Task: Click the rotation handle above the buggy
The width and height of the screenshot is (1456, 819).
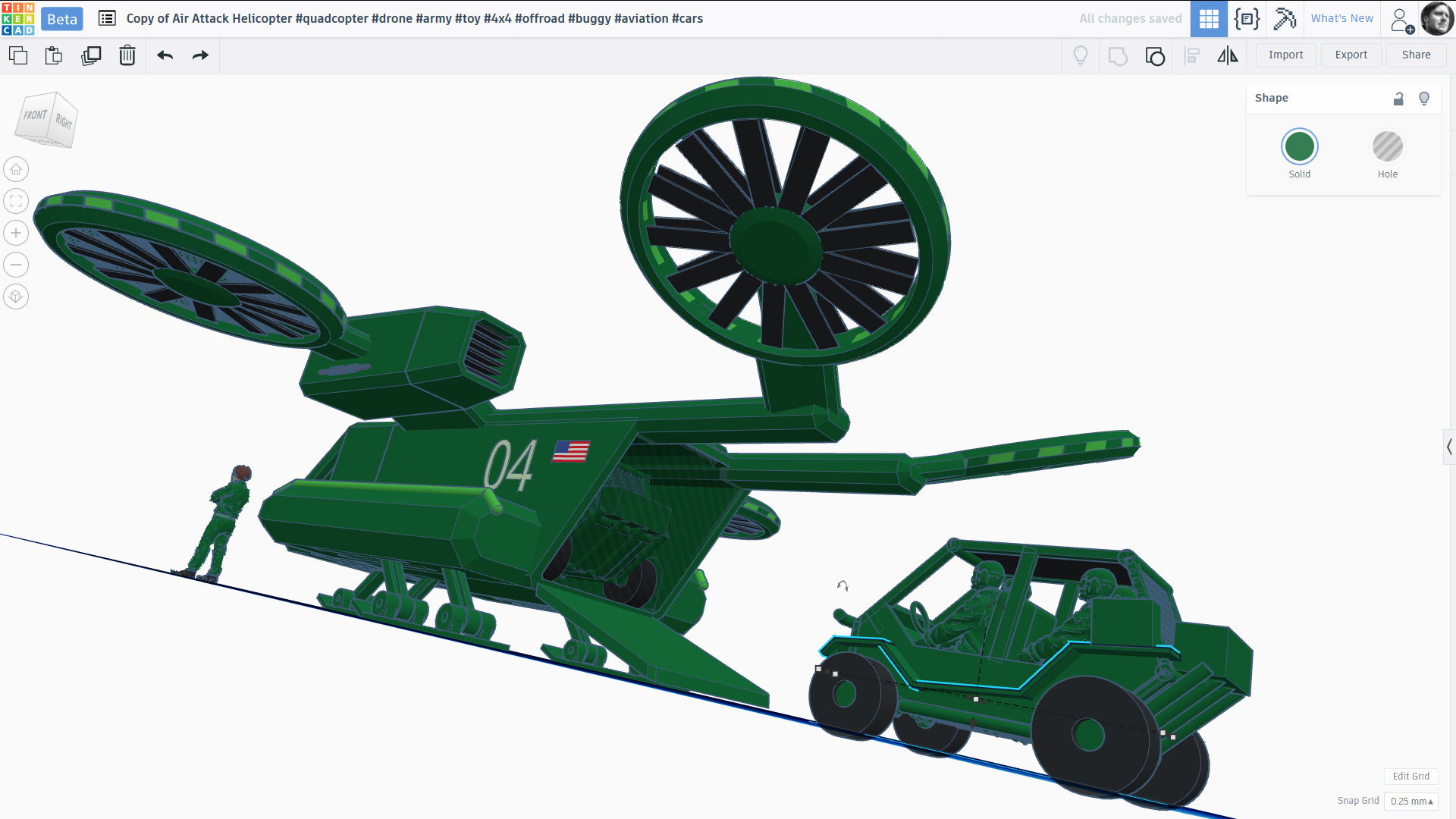Action: click(x=843, y=585)
